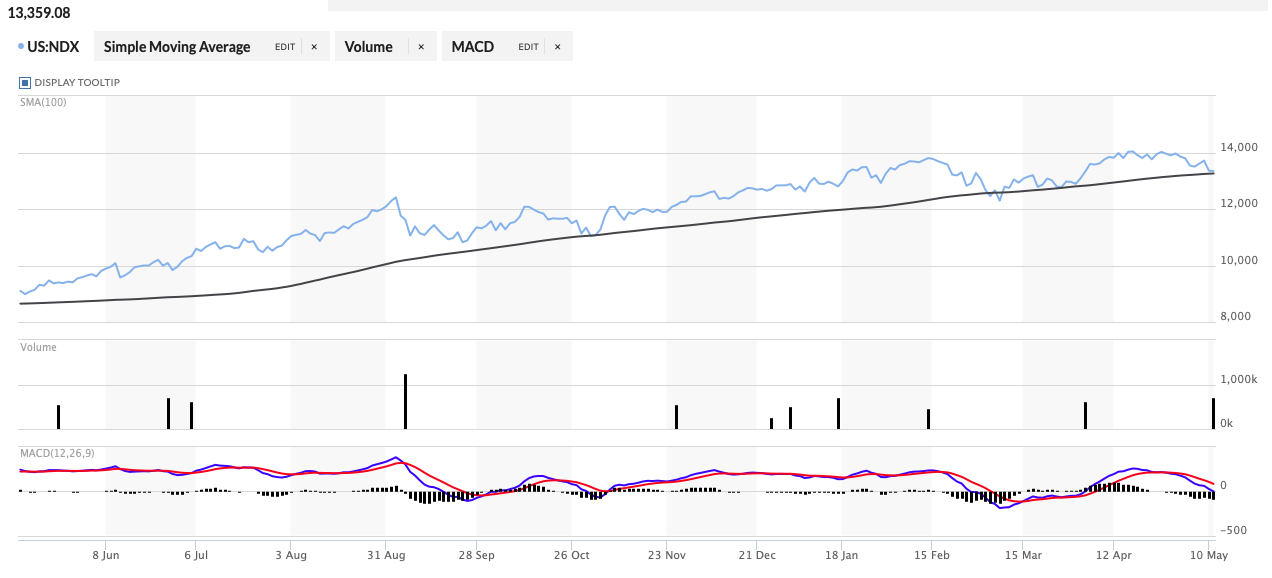Remove the Volume indicator chip
This screenshot has width=1272, height=578.
[x=421, y=47]
